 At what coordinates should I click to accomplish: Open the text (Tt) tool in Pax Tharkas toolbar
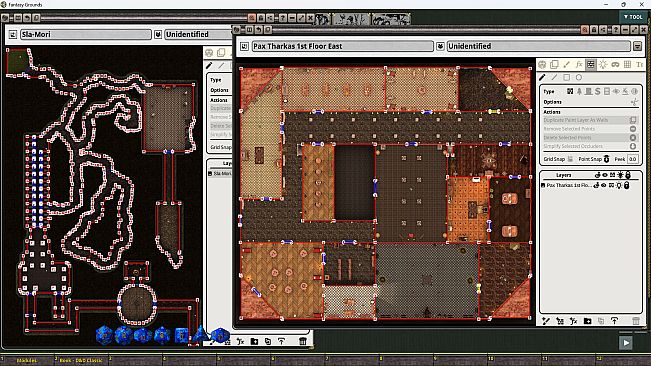click(x=639, y=64)
